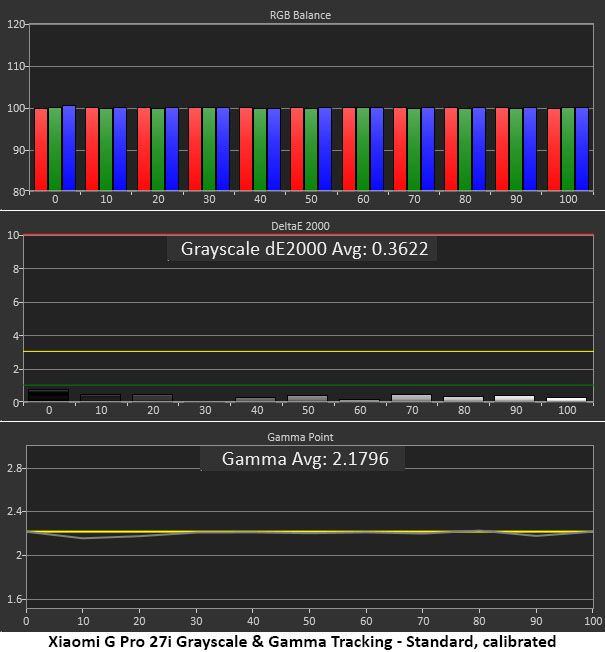
Task: Click the 1.6 y-axis label in Gamma Point
Action: click(15, 599)
